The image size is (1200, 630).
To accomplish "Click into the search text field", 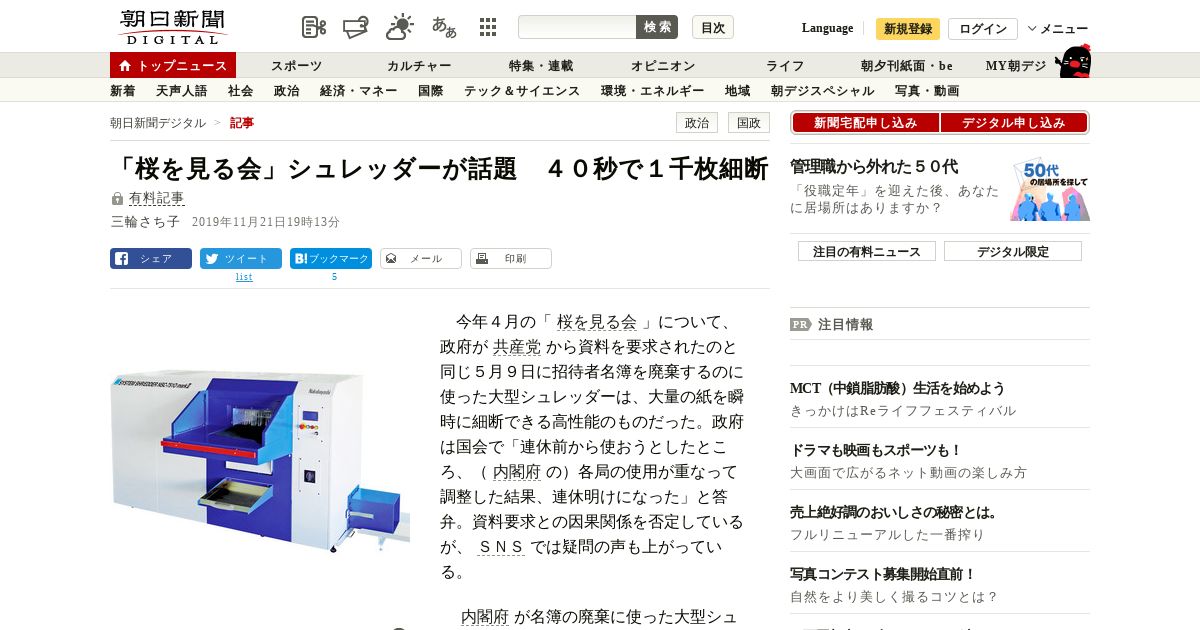I will (577, 27).
